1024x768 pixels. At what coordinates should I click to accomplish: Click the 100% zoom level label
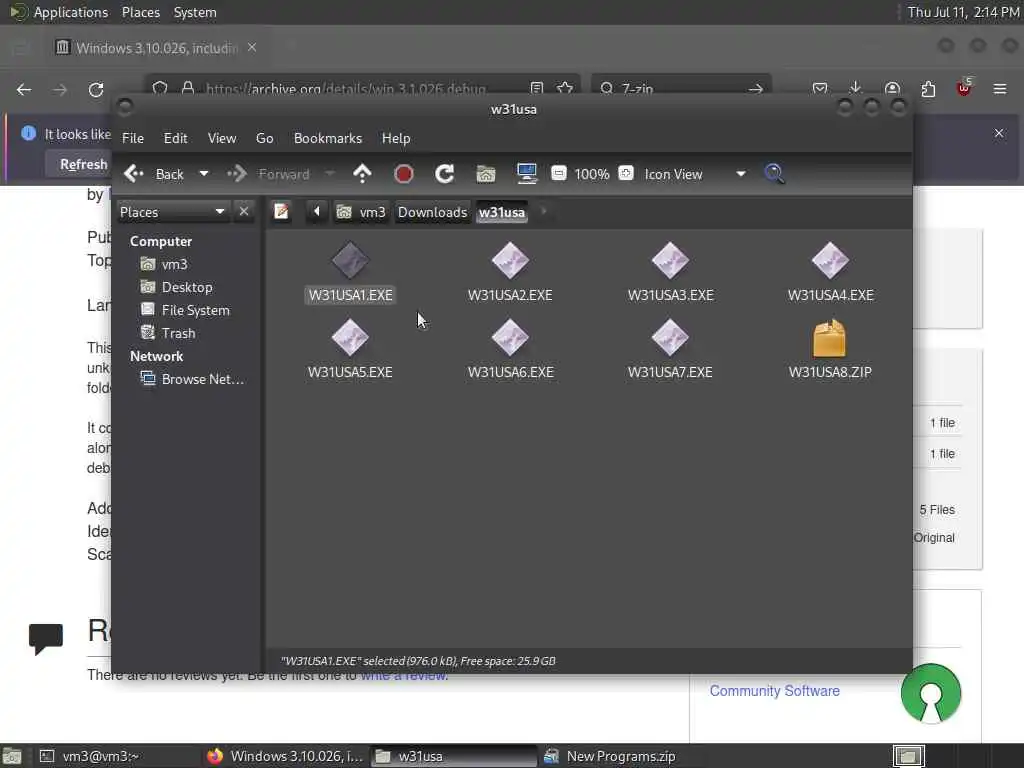click(592, 174)
